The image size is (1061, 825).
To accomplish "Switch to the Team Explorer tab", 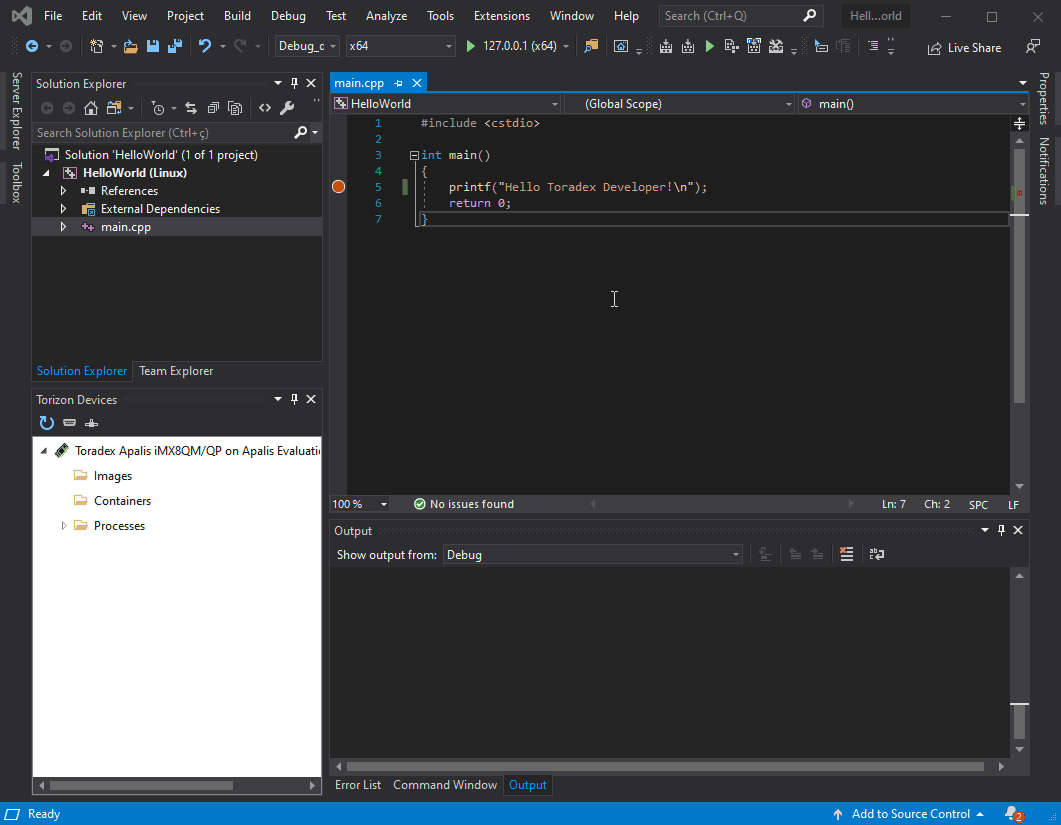I will click(176, 371).
